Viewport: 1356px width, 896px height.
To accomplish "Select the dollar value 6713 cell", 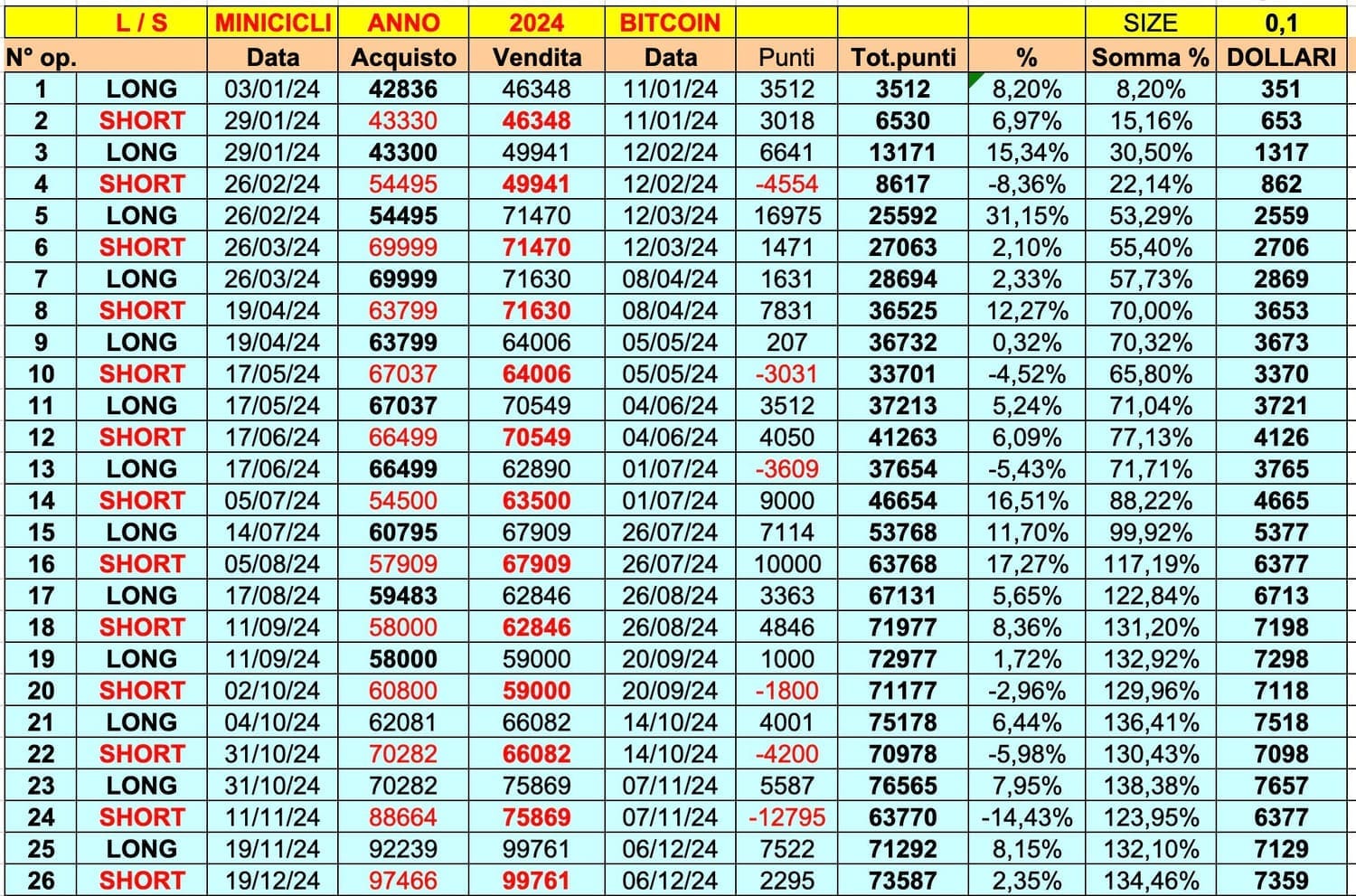I will coord(1282,595).
